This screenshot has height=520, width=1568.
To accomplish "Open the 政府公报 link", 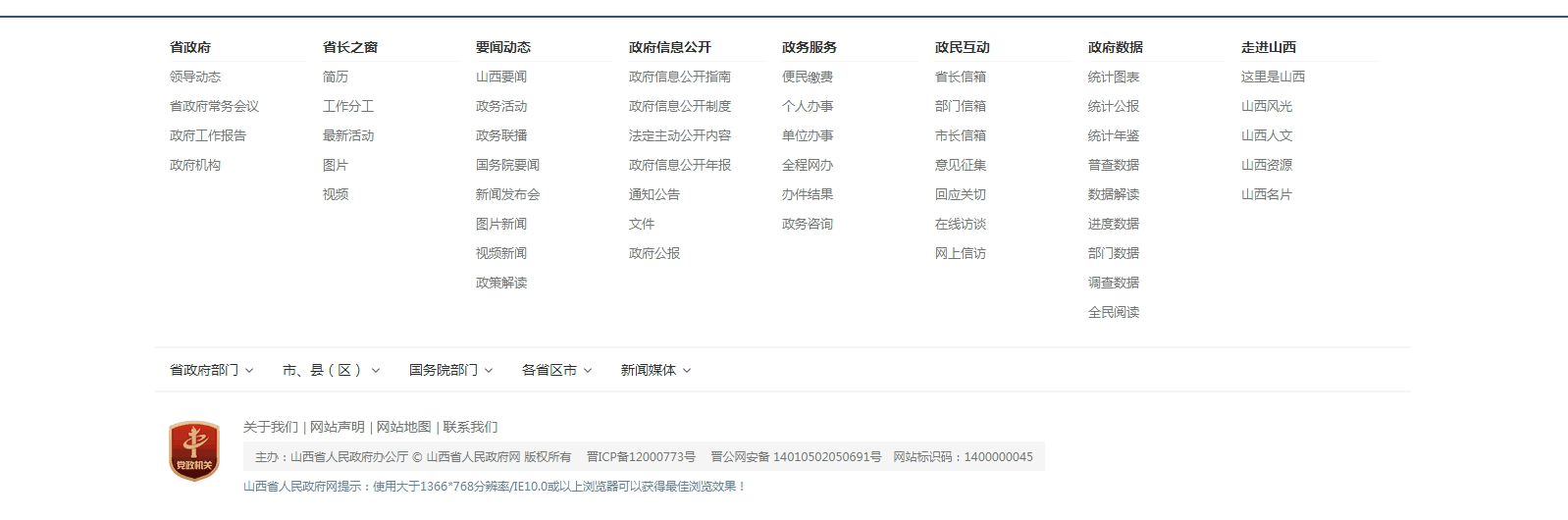I will coord(654,253).
